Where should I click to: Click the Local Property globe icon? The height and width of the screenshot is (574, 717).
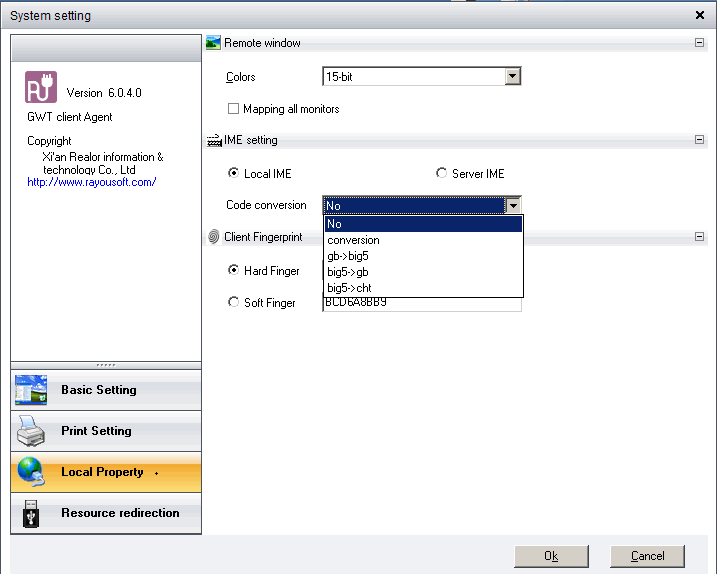[x=31, y=472]
